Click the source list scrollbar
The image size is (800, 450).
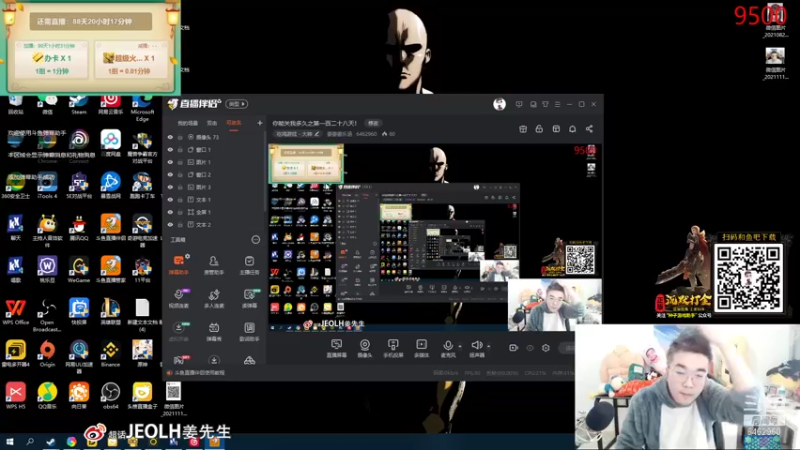(x=265, y=173)
